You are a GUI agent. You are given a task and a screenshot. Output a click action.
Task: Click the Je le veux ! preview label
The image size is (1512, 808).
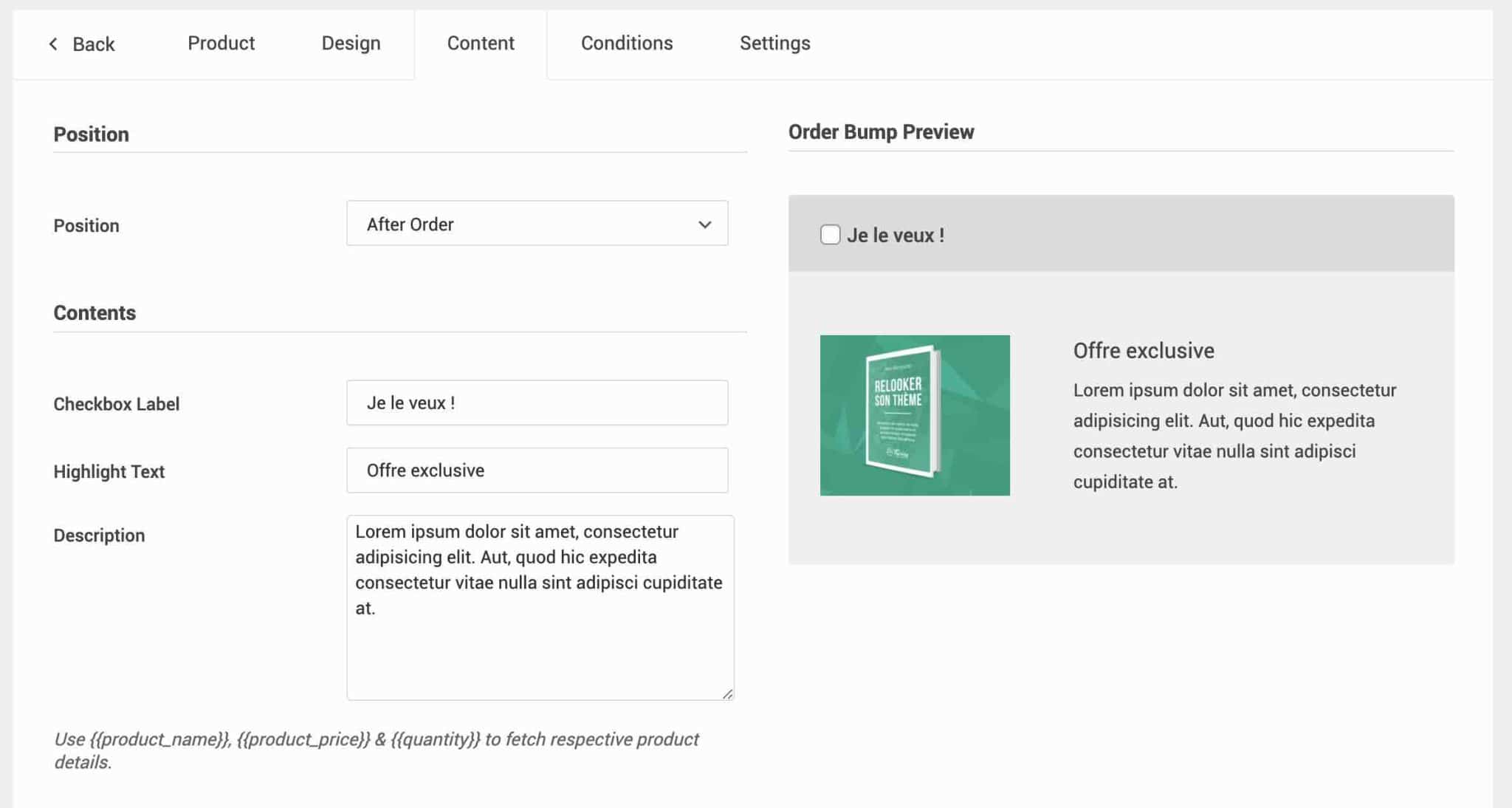[x=895, y=236]
